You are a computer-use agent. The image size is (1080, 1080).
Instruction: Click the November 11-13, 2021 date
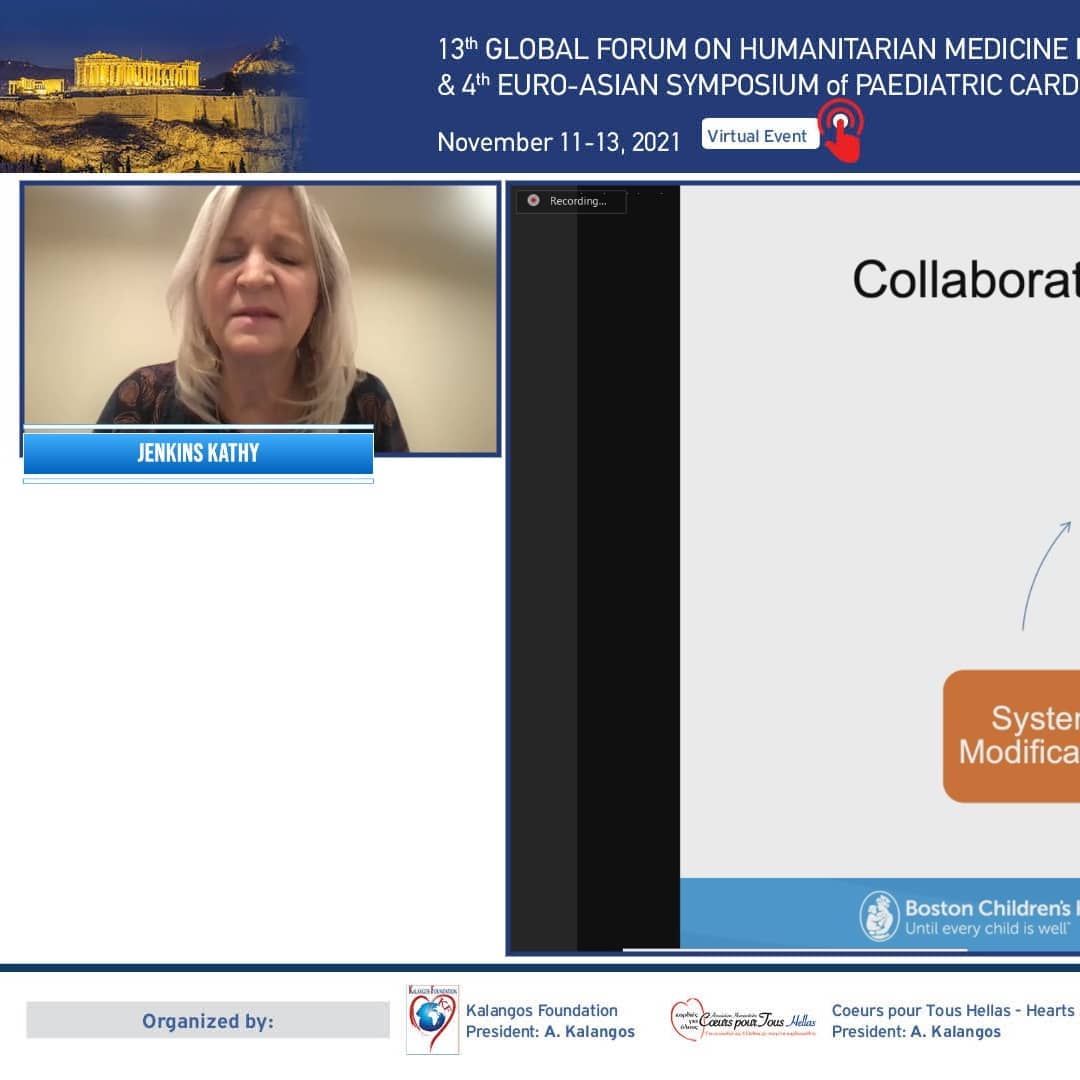558,142
